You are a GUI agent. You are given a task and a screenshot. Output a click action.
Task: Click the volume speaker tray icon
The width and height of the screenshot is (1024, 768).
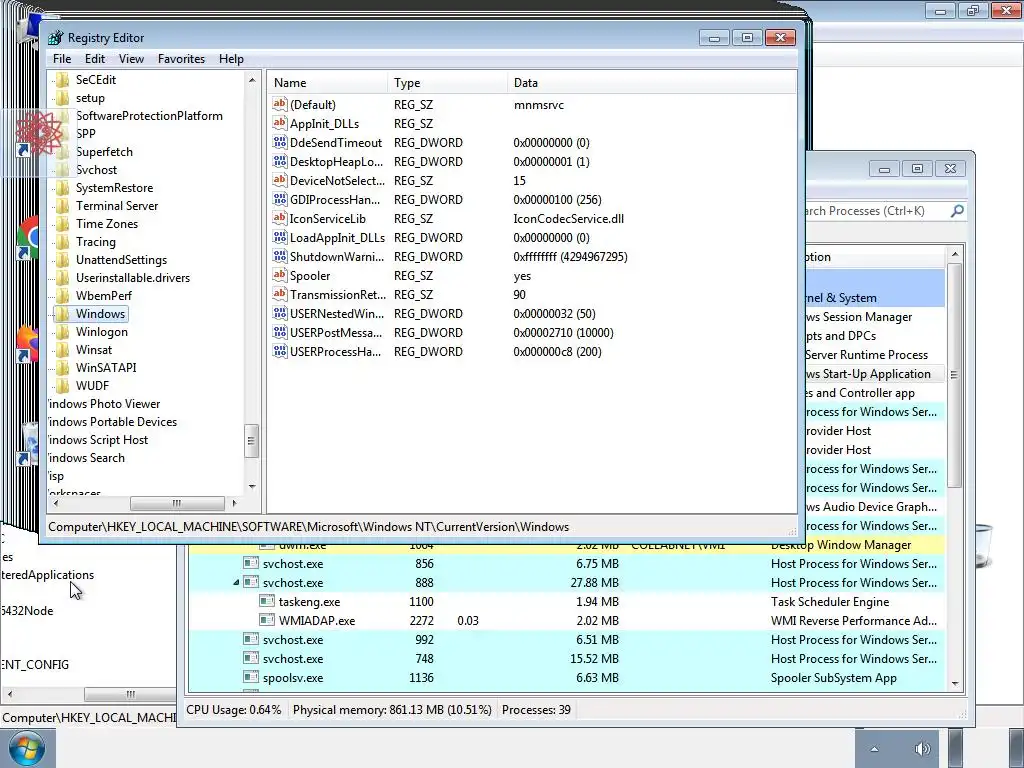(x=922, y=748)
